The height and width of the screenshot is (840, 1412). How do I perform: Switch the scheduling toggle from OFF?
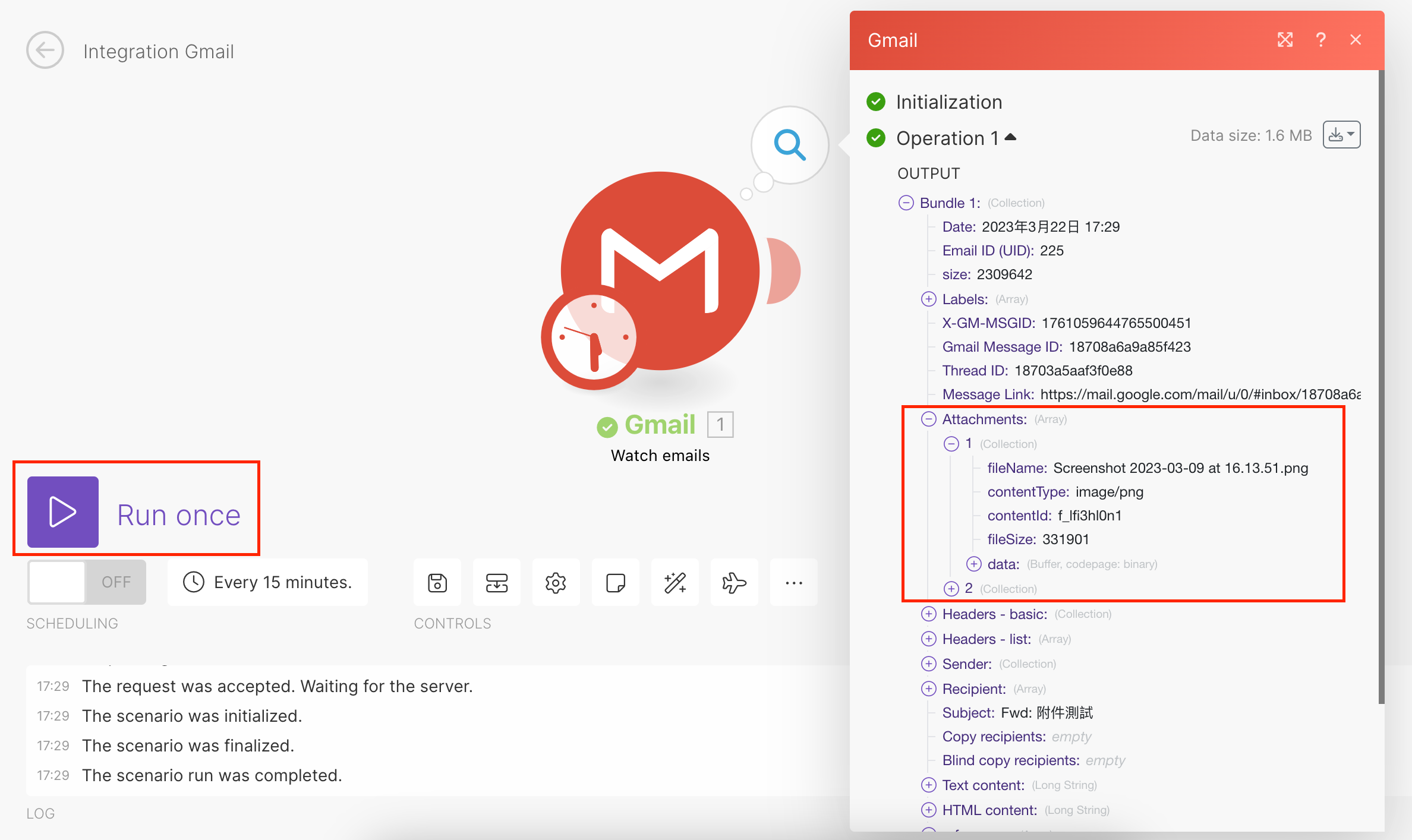point(86,582)
